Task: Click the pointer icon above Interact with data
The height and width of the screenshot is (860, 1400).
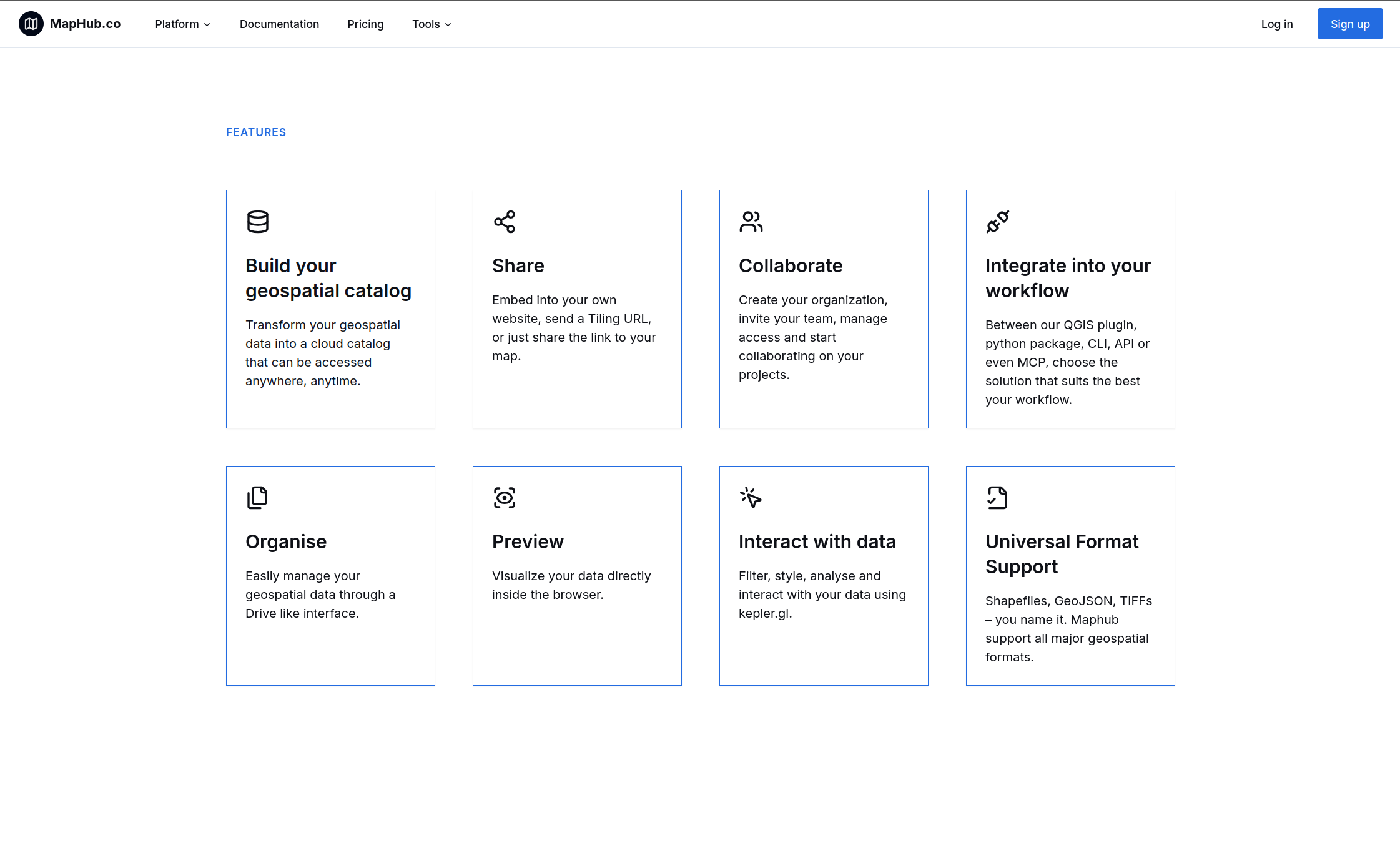Action: tap(751, 498)
